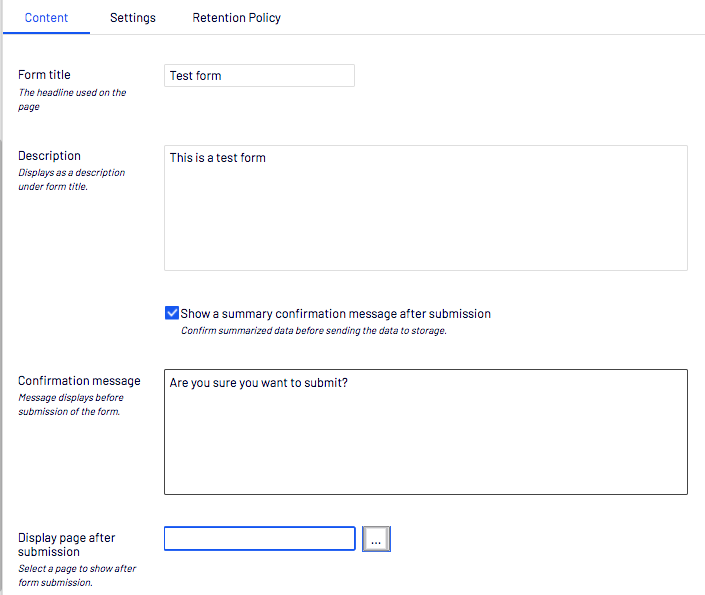Click the 'Form title' label

pyautogui.click(x=44, y=75)
